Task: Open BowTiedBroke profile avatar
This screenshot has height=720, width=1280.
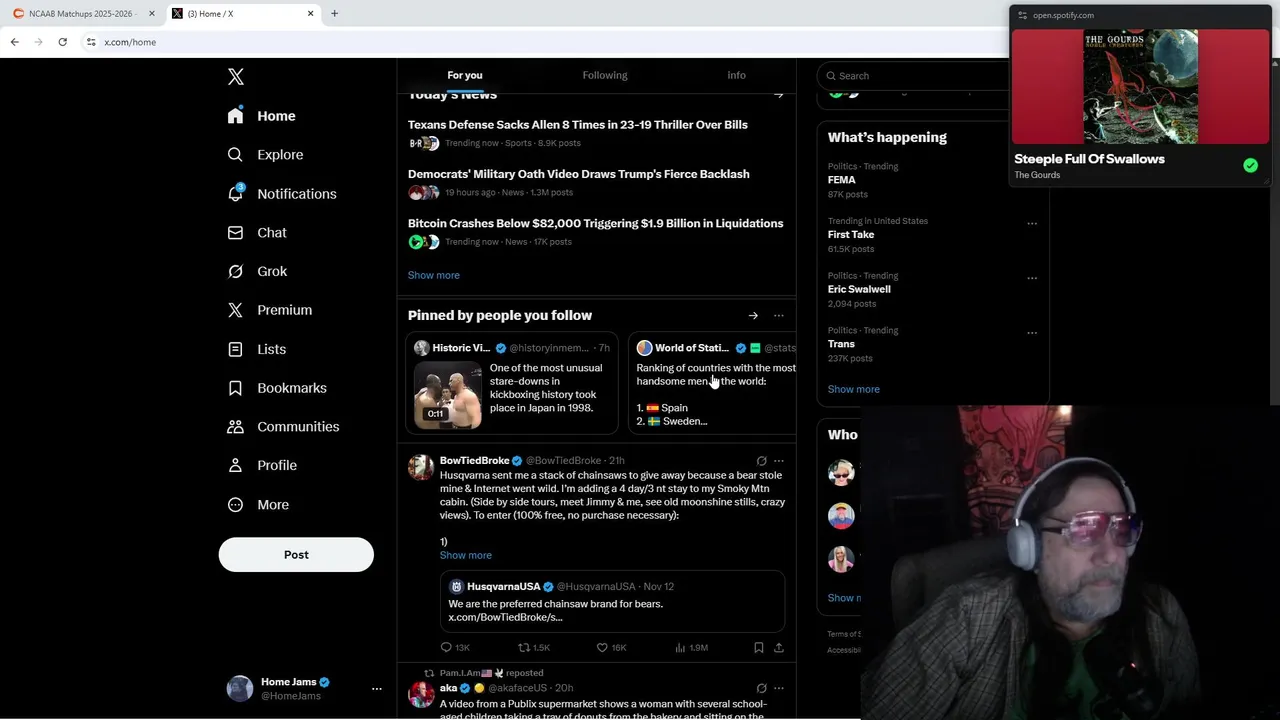Action: coord(421,468)
